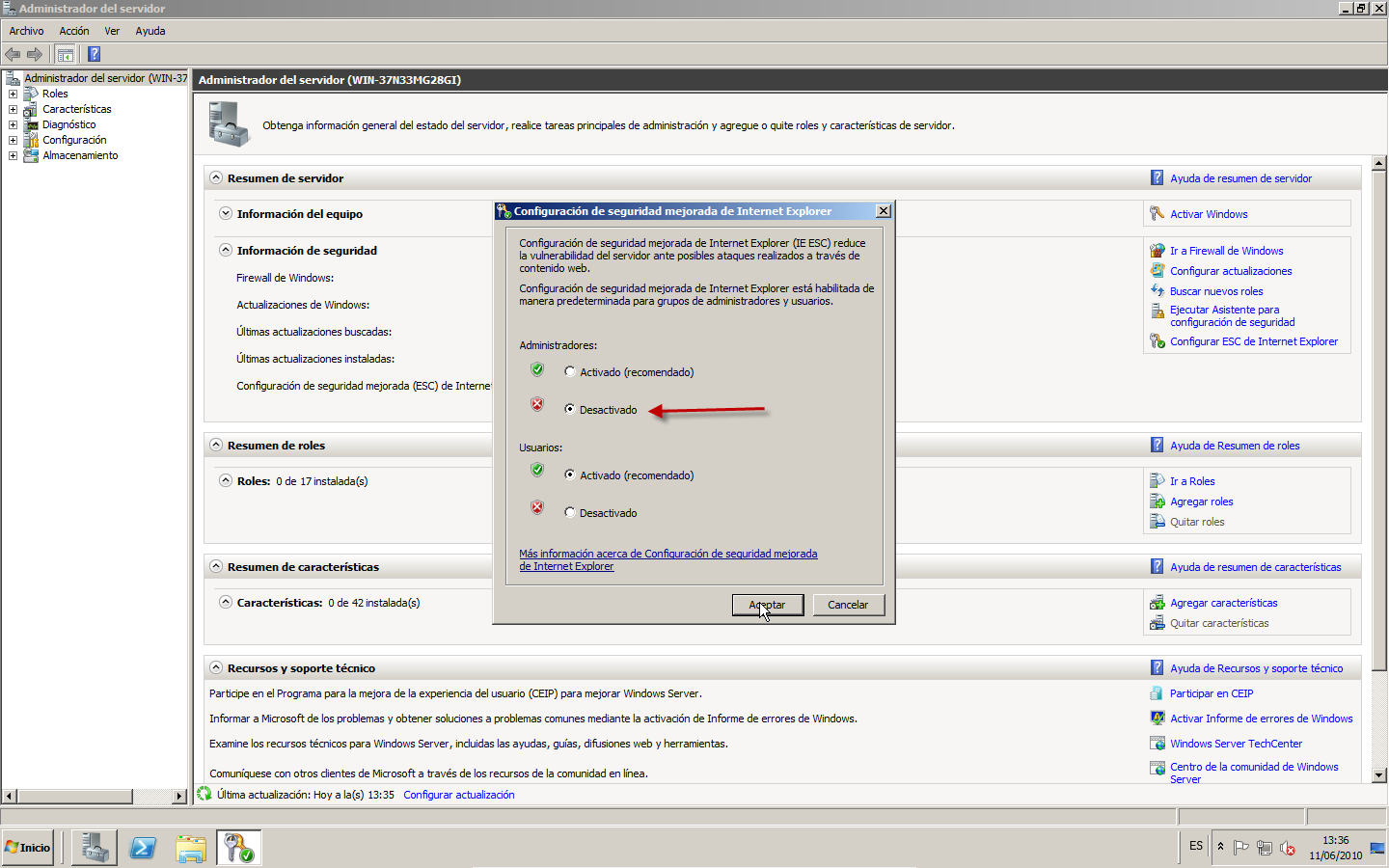
Task: Expand the Configuración tree node
Action: [x=13, y=140]
